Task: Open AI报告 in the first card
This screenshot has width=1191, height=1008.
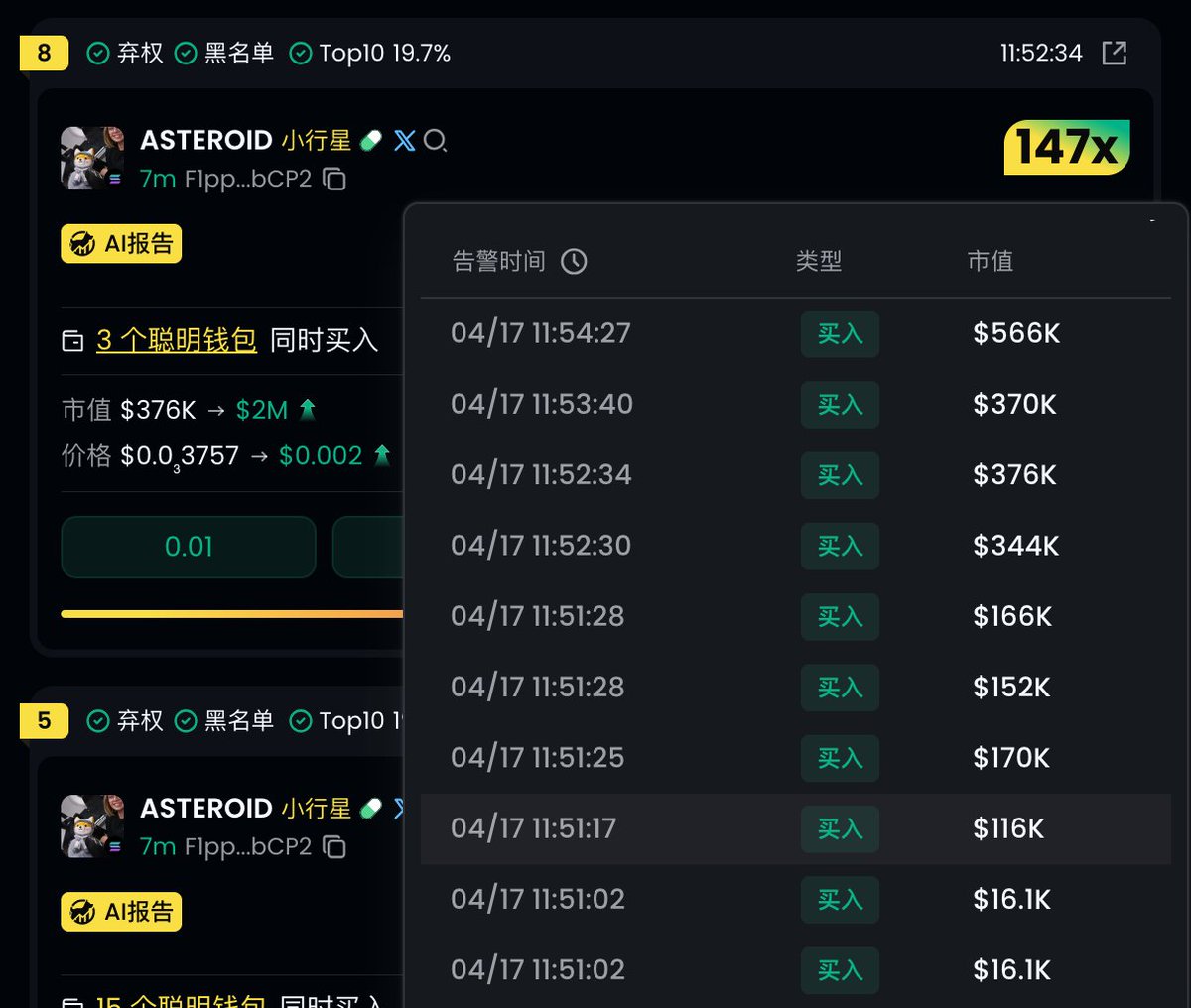Action: (121, 243)
